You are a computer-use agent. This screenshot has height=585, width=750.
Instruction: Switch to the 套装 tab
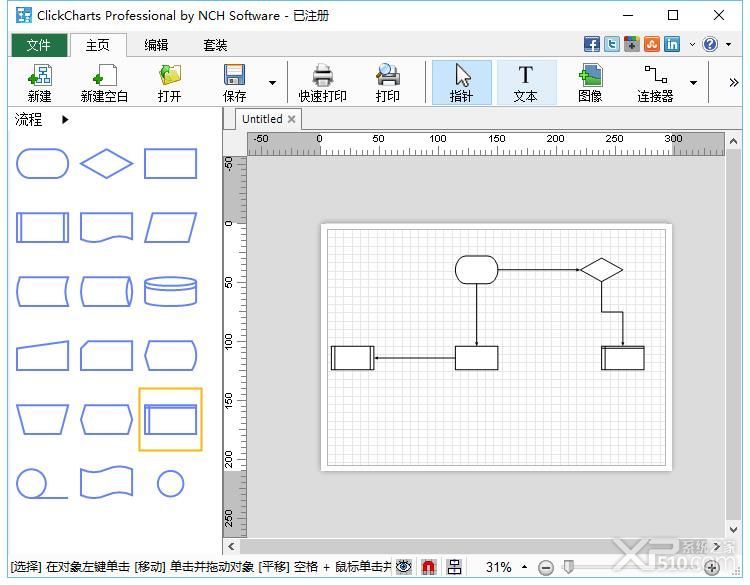pyautogui.click(x=215, y=45)
